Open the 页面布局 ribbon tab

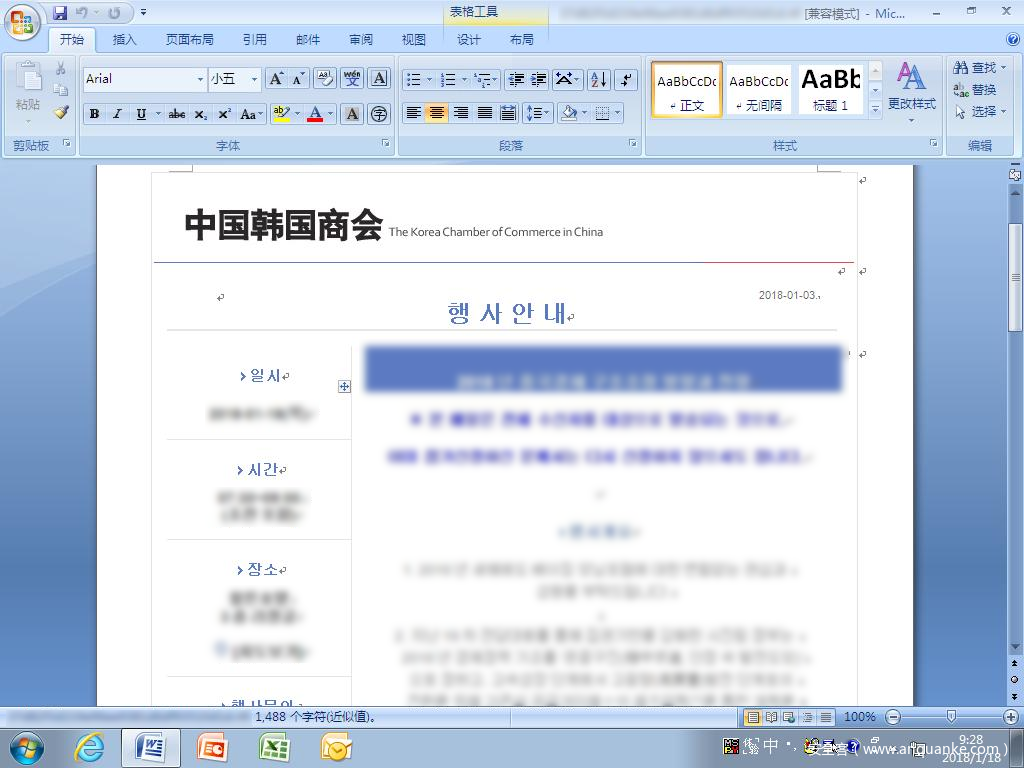click(190, 40)
